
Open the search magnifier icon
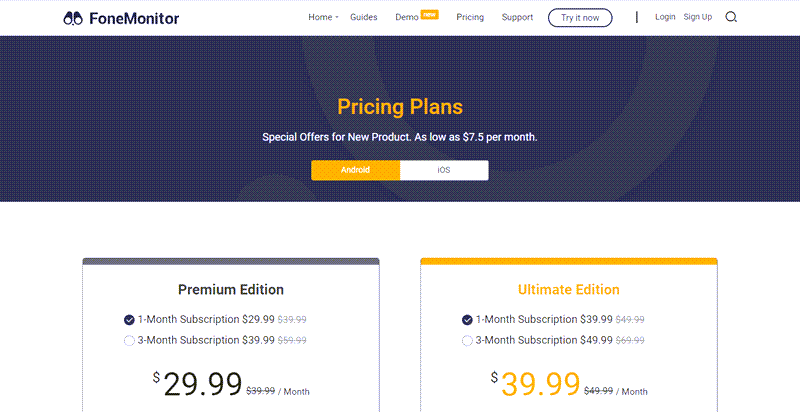click(731, 17)
